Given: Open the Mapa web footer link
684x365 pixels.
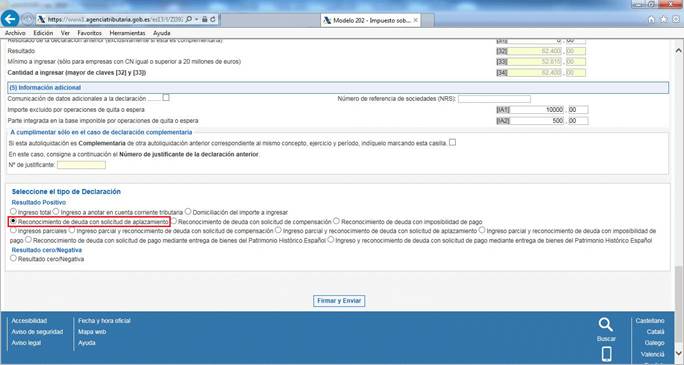Looking at the screenshot, I should pyautogui.click(x=92, y=332).
